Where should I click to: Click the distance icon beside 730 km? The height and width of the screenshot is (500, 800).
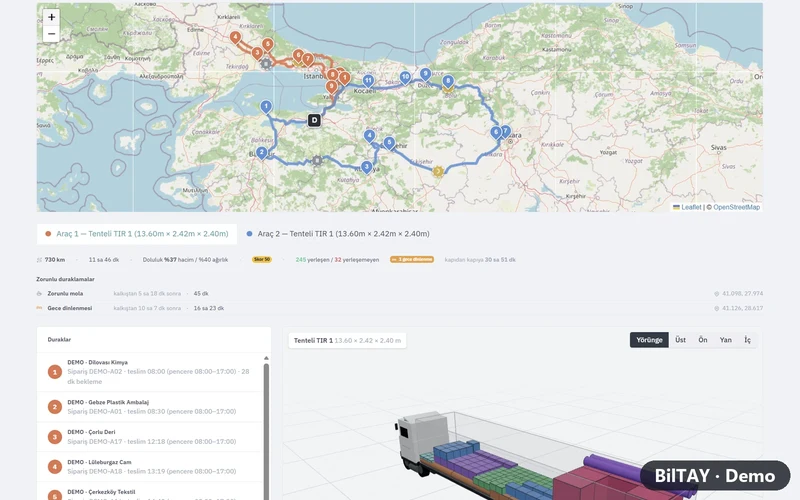tap(39, 260)
